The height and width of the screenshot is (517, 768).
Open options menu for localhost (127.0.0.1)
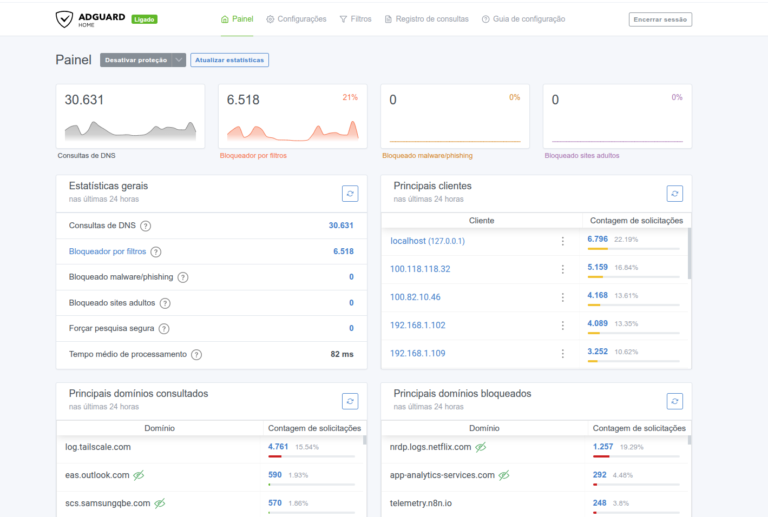[x=562, y=241]
